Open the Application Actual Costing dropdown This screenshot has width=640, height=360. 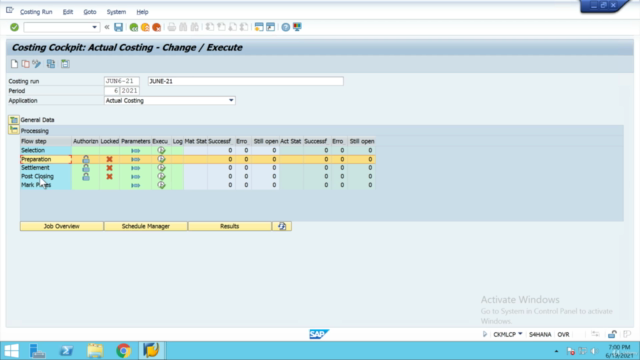click(231, 100)
